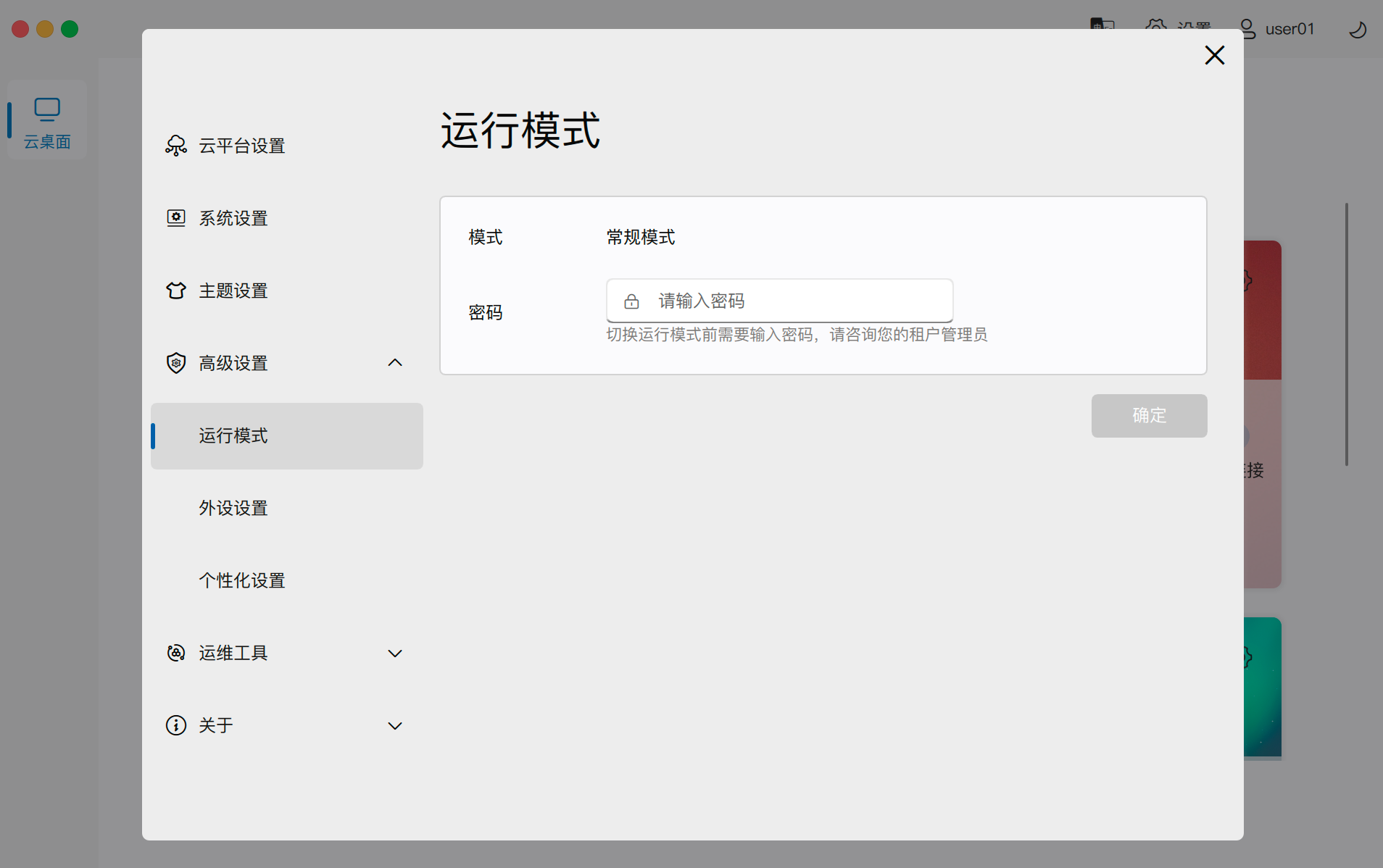Select the 云平台设置 cloud icon
Screen dimensions: 1383x868
point(176,145)
